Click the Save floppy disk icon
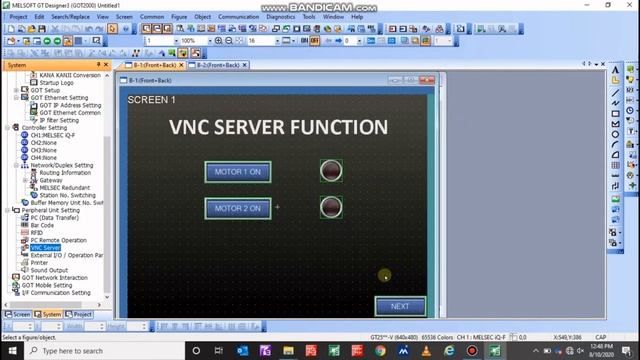 tap(42, 29)
